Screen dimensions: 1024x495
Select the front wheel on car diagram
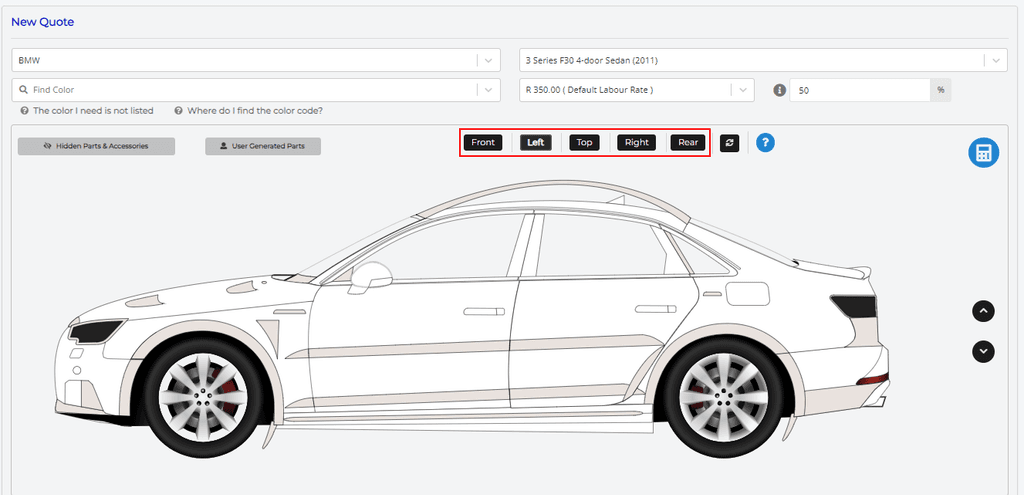coord(203,390)
